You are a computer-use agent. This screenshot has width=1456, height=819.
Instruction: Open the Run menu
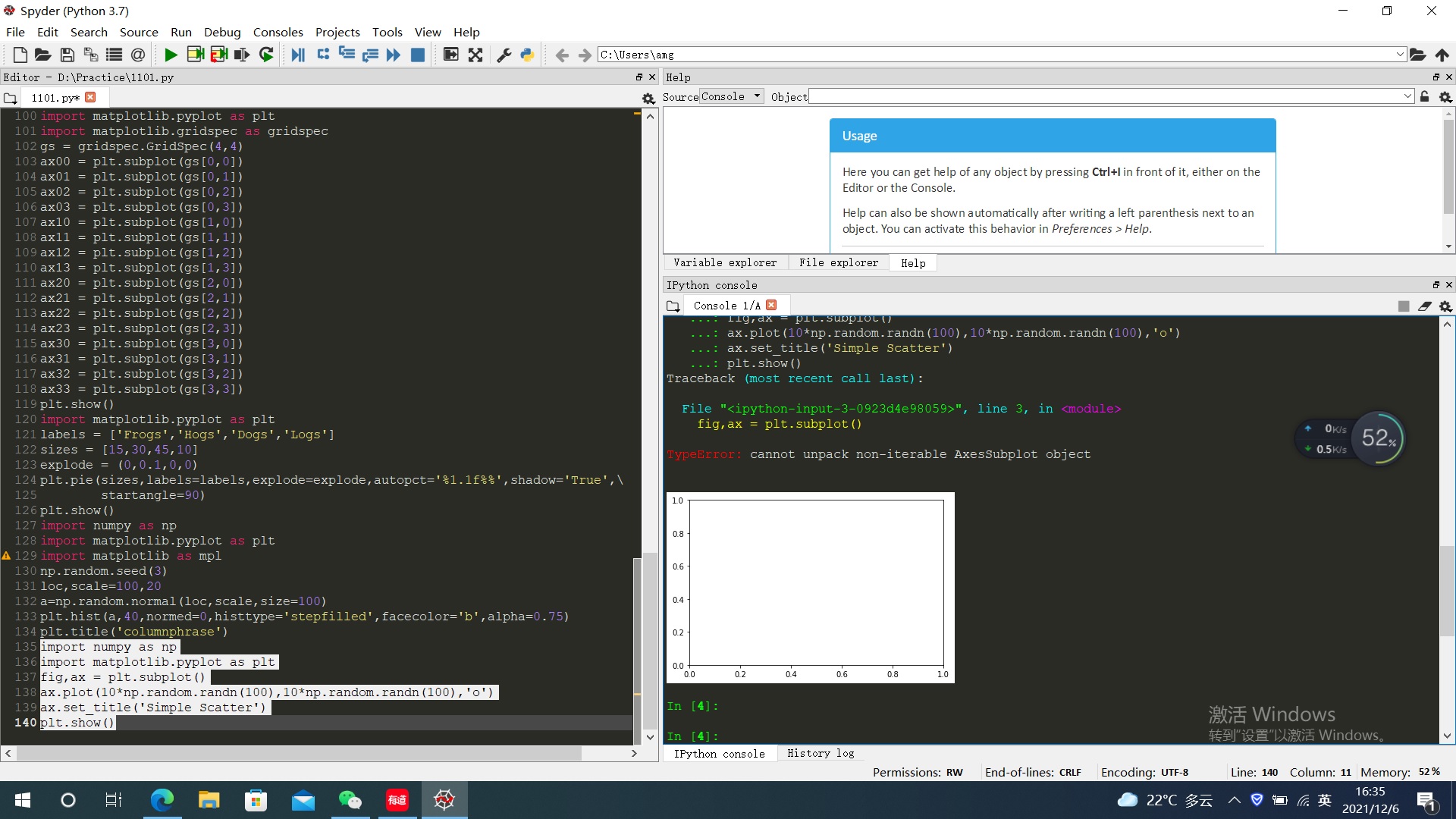pos(181,32)
